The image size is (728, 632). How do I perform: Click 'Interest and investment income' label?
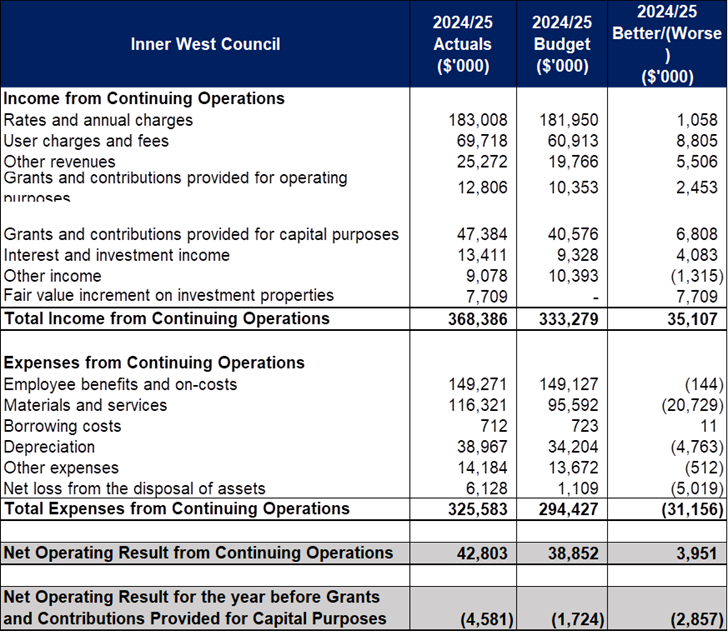(117, 255)
